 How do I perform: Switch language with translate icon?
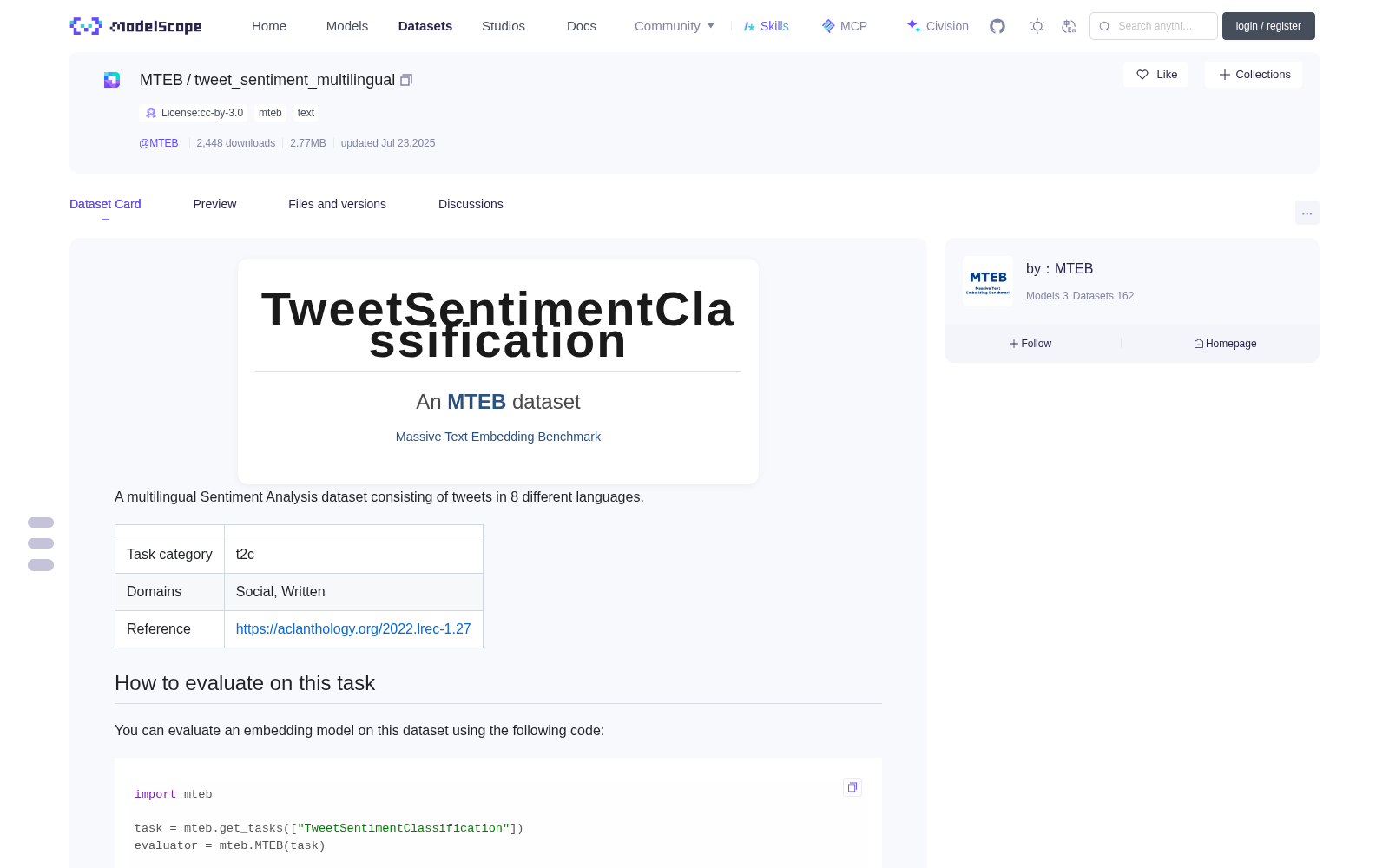click(x=1070, y=26)
